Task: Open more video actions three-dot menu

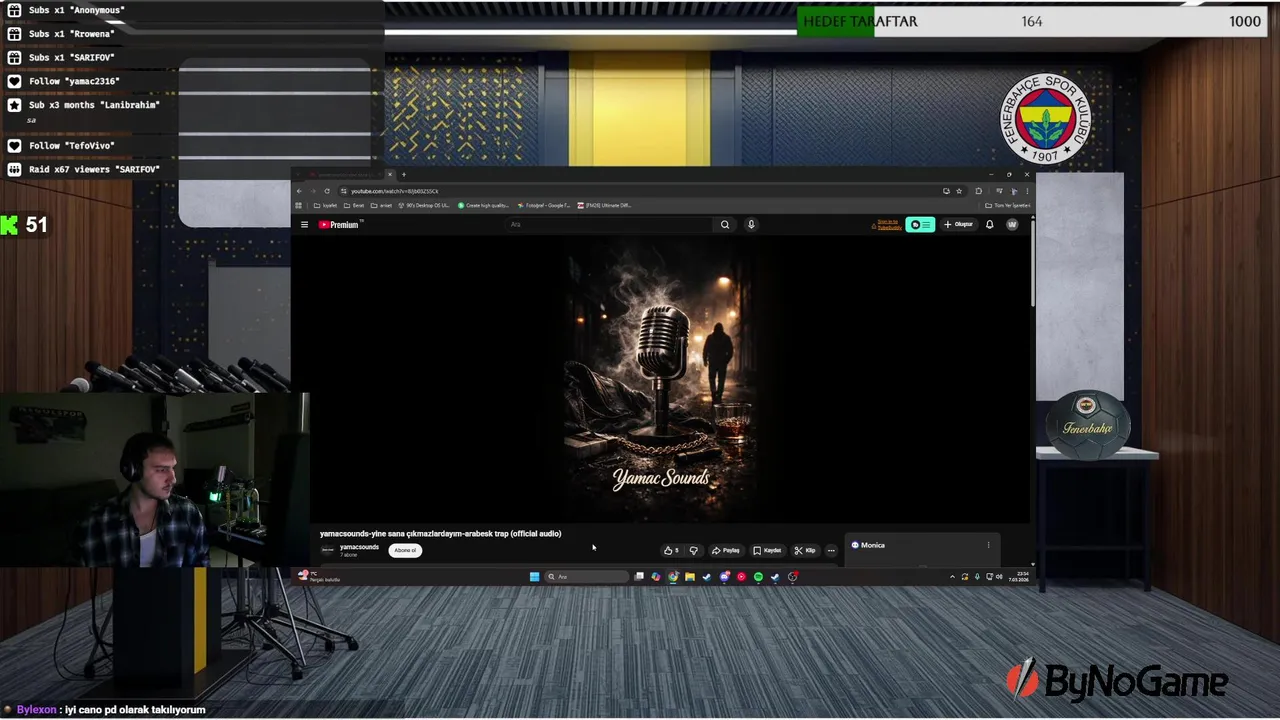Action: coord(831,550)
